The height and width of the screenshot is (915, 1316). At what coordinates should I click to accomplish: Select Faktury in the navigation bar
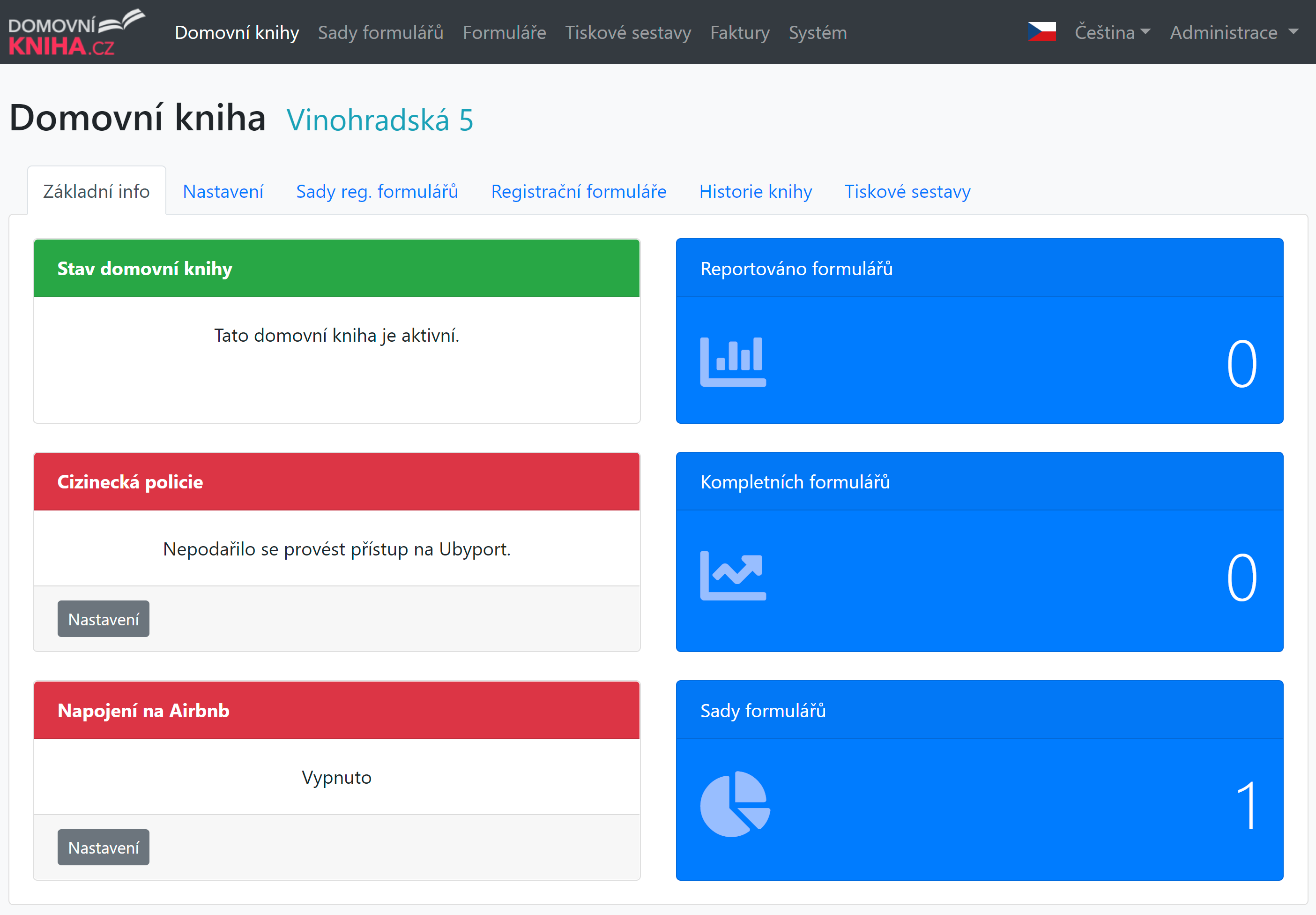[x=740, y=32]
